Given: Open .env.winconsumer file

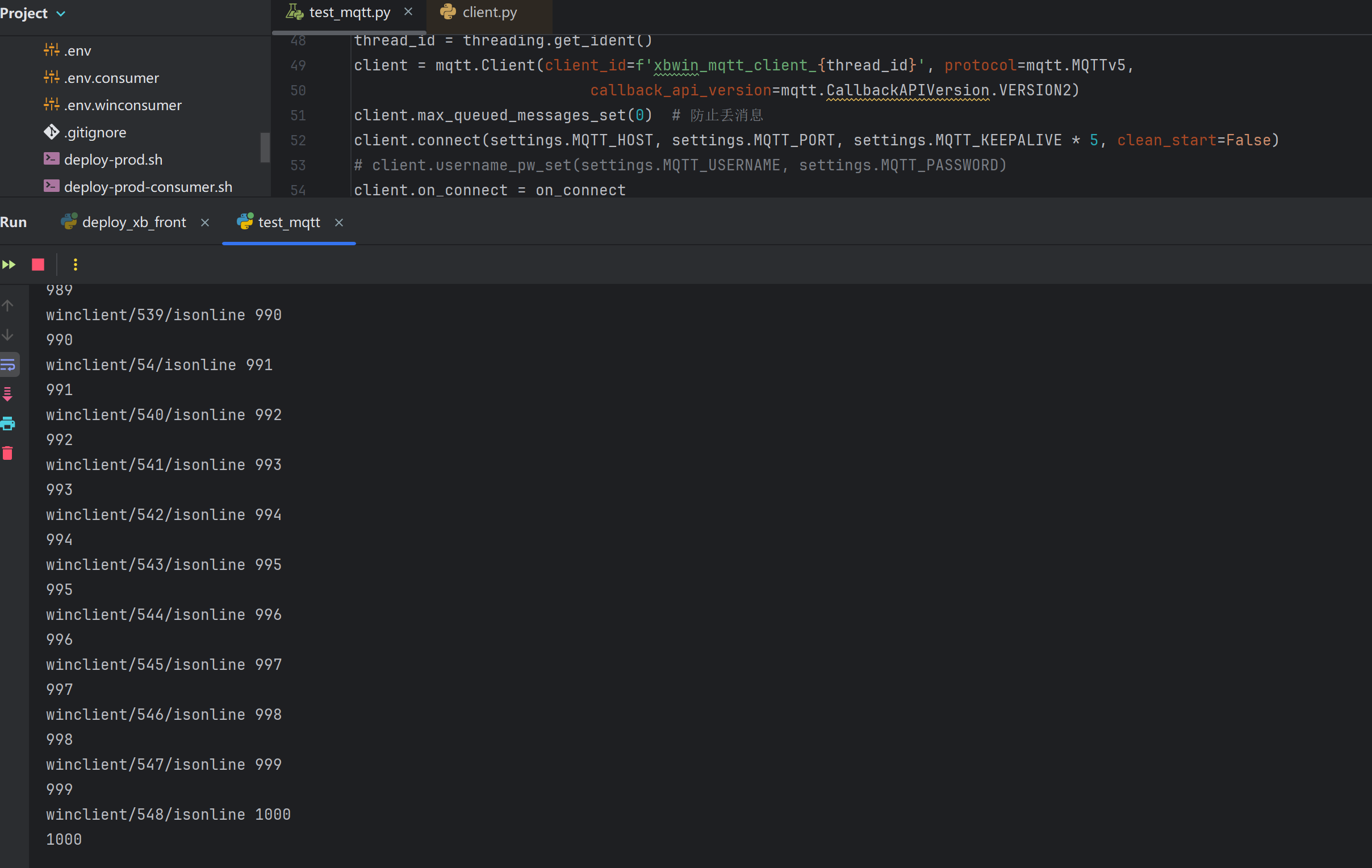Looking at the screenshot, I should [123, 106].
